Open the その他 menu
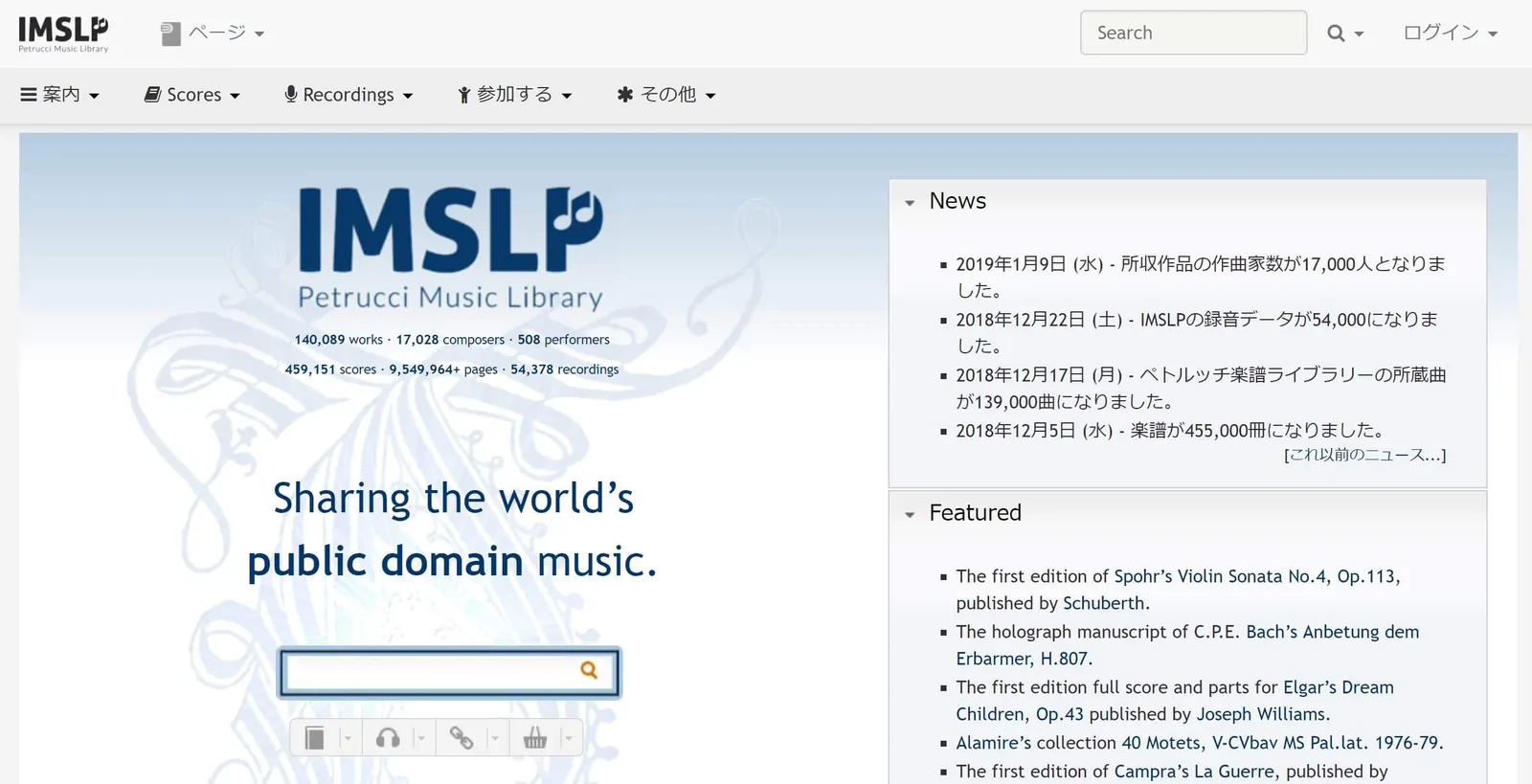The image size is (1532, 784). point(666,95)
